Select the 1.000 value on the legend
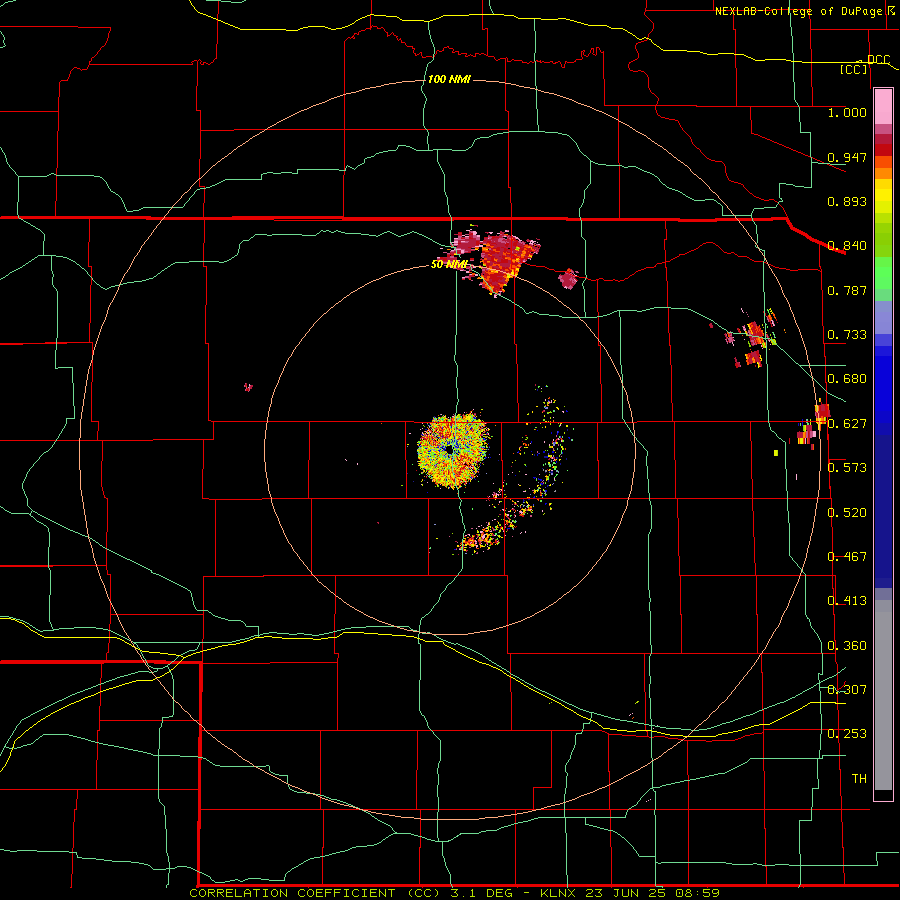 pos(847,112)
